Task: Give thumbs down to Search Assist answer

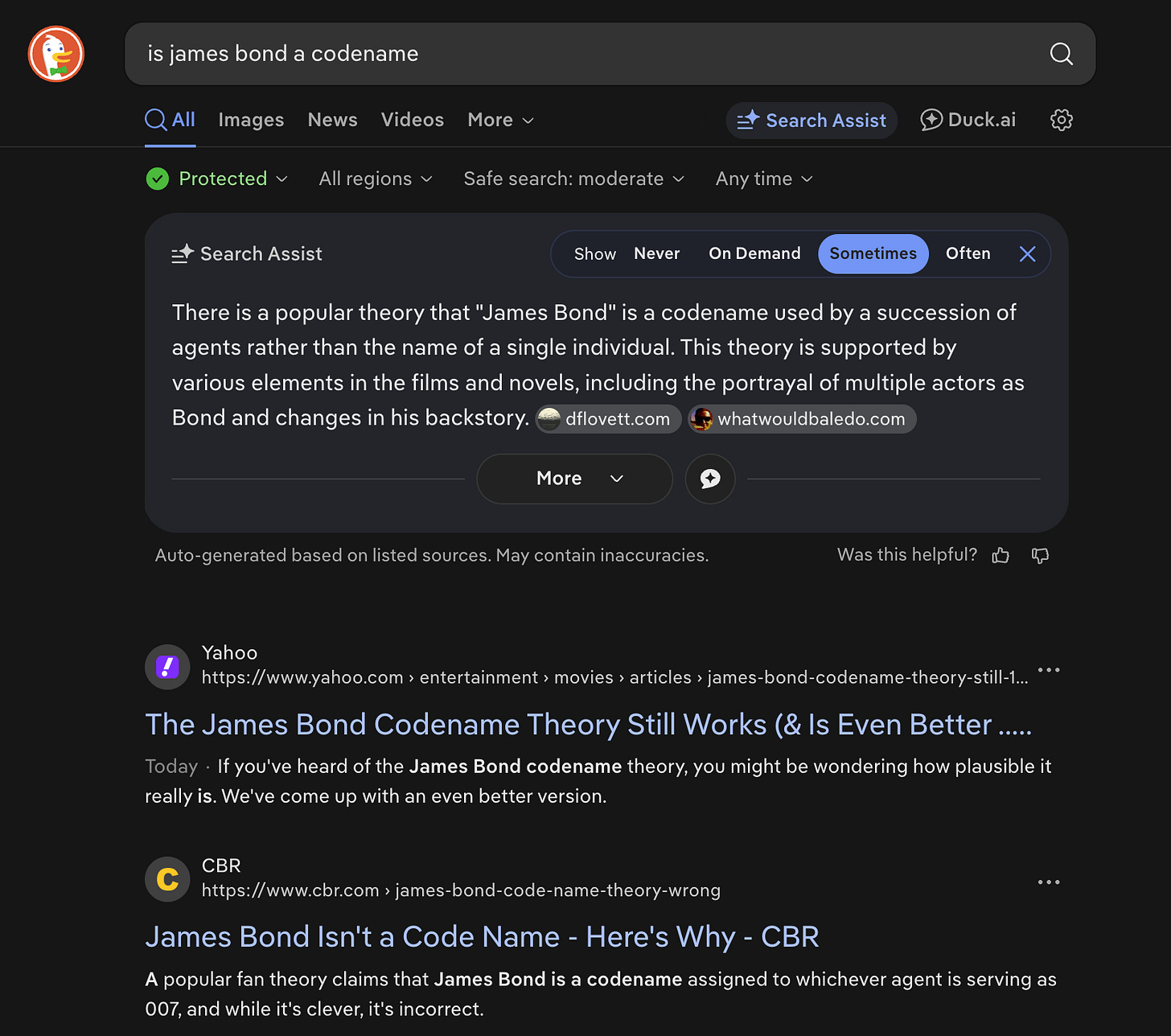Action: click(x=1041, y=555)
